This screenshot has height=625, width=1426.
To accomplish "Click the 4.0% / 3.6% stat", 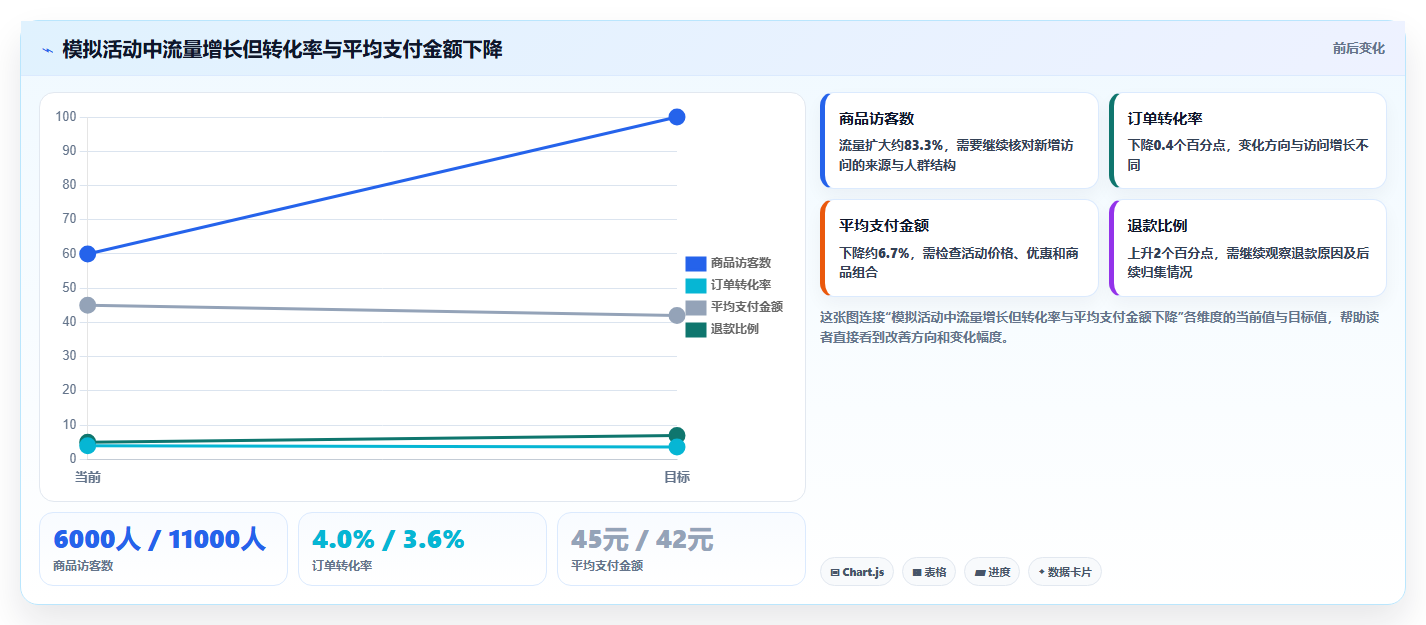I will 388,540.
